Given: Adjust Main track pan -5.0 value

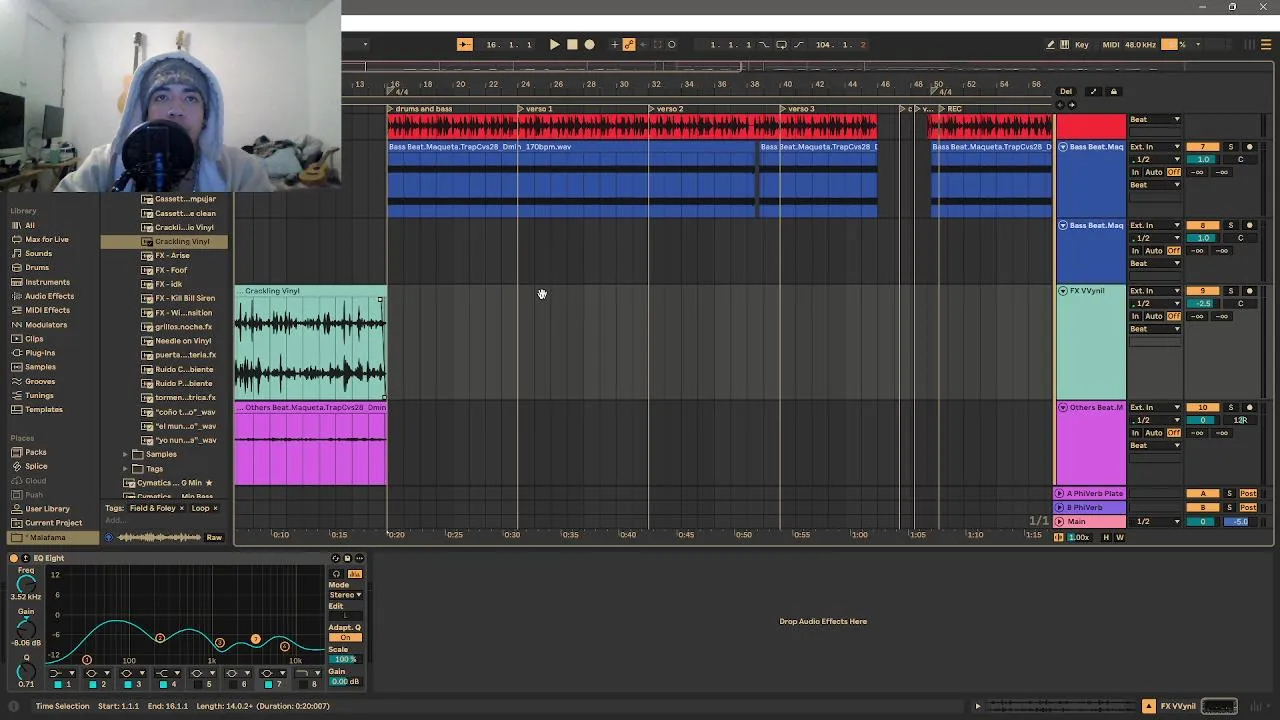Looking at the screenshot, I should pyautogui.click(x=1240, y=521).
